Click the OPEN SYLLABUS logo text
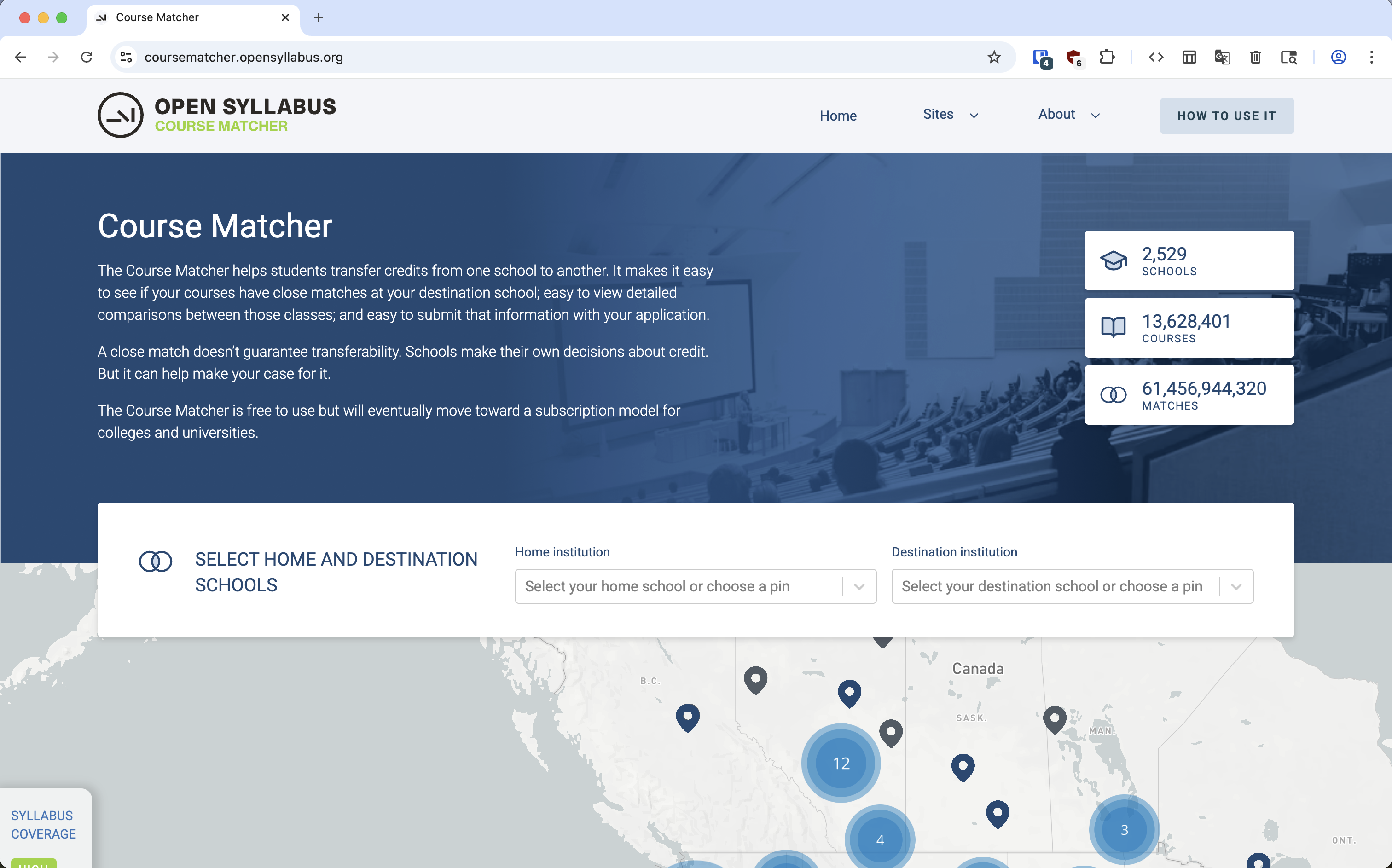The width and height of the screenshot is (1392, 868). coord(245,107)
